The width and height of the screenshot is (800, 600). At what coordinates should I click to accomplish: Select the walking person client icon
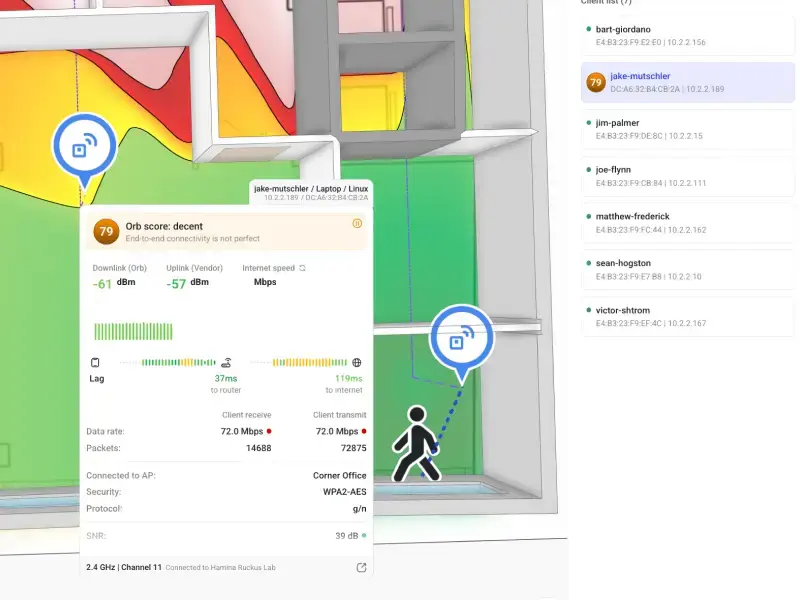416,444
